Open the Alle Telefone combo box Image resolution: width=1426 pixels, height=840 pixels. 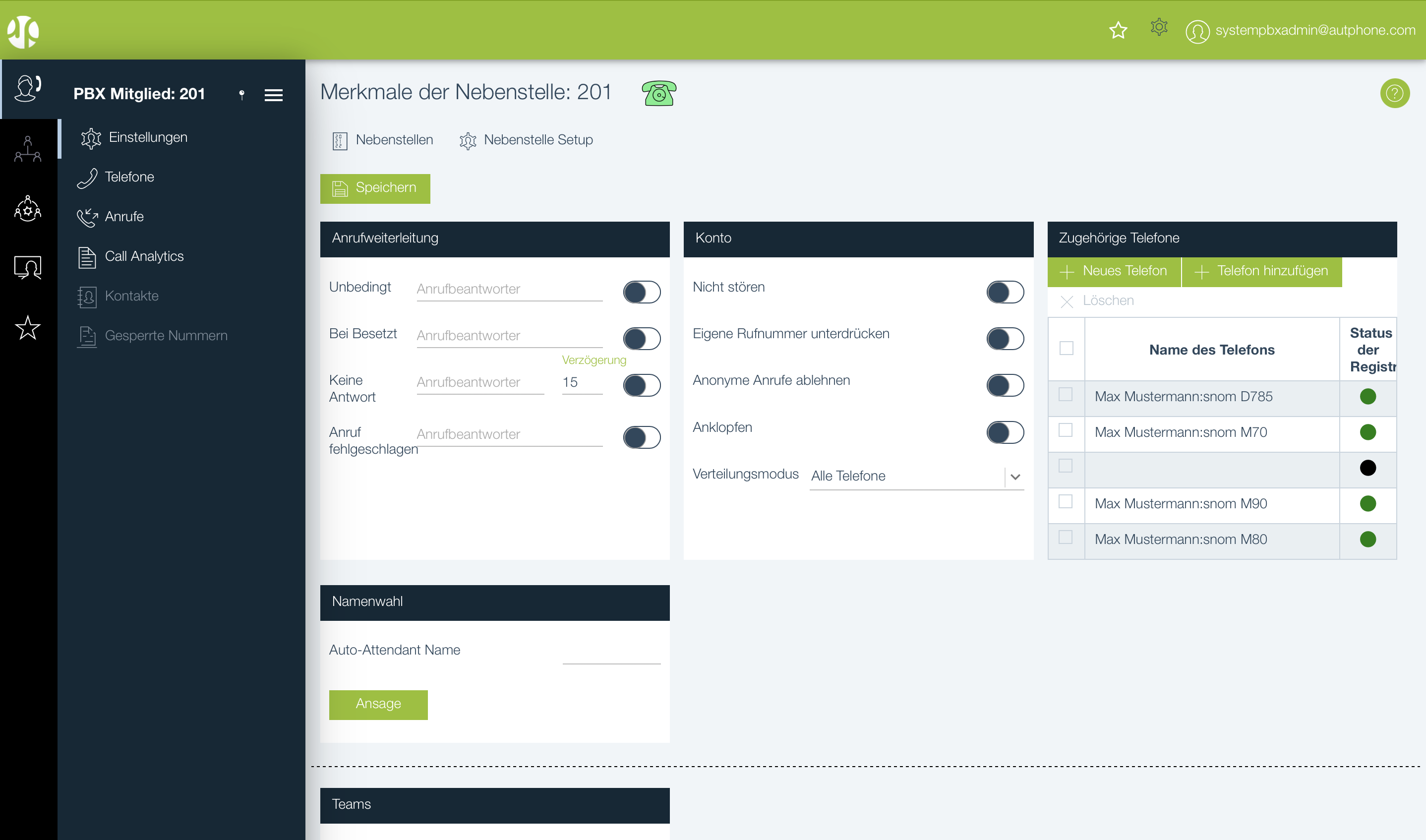pos(905,476)
